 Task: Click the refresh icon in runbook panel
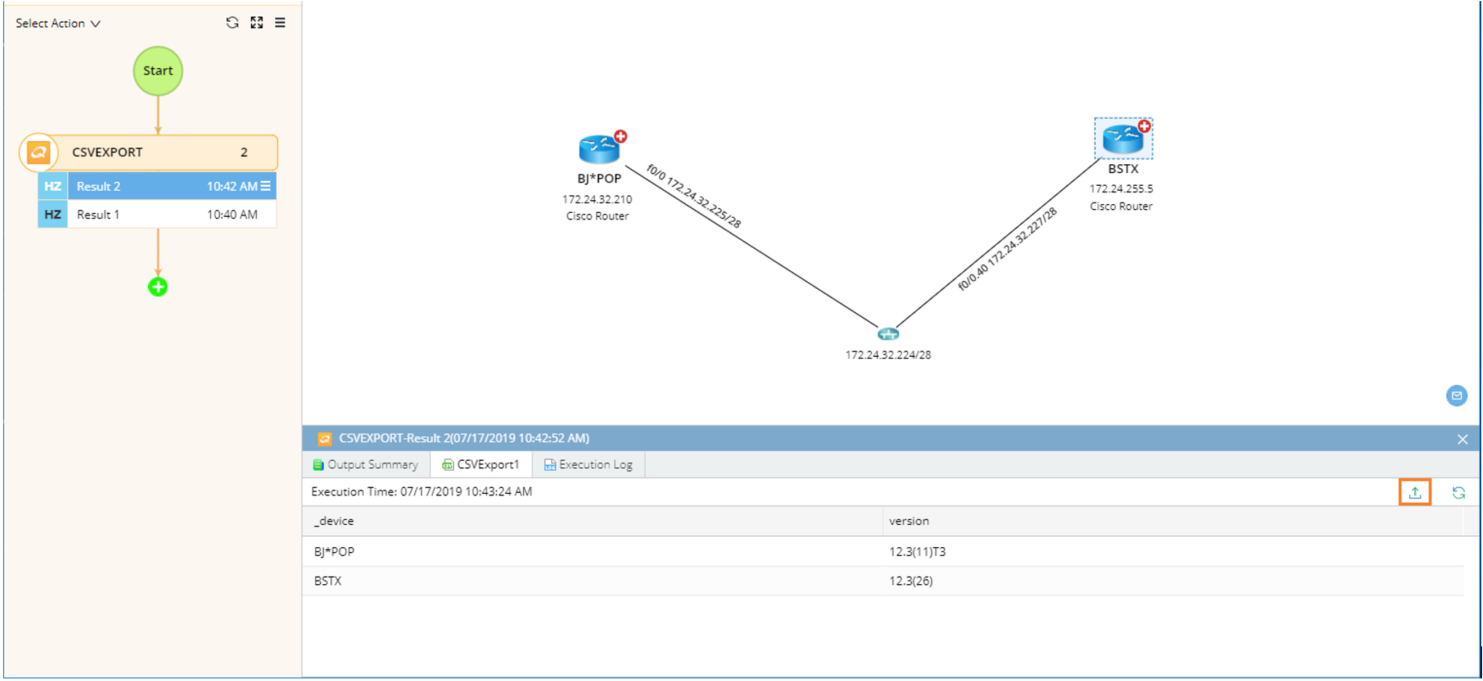click(x=232, y=23)
